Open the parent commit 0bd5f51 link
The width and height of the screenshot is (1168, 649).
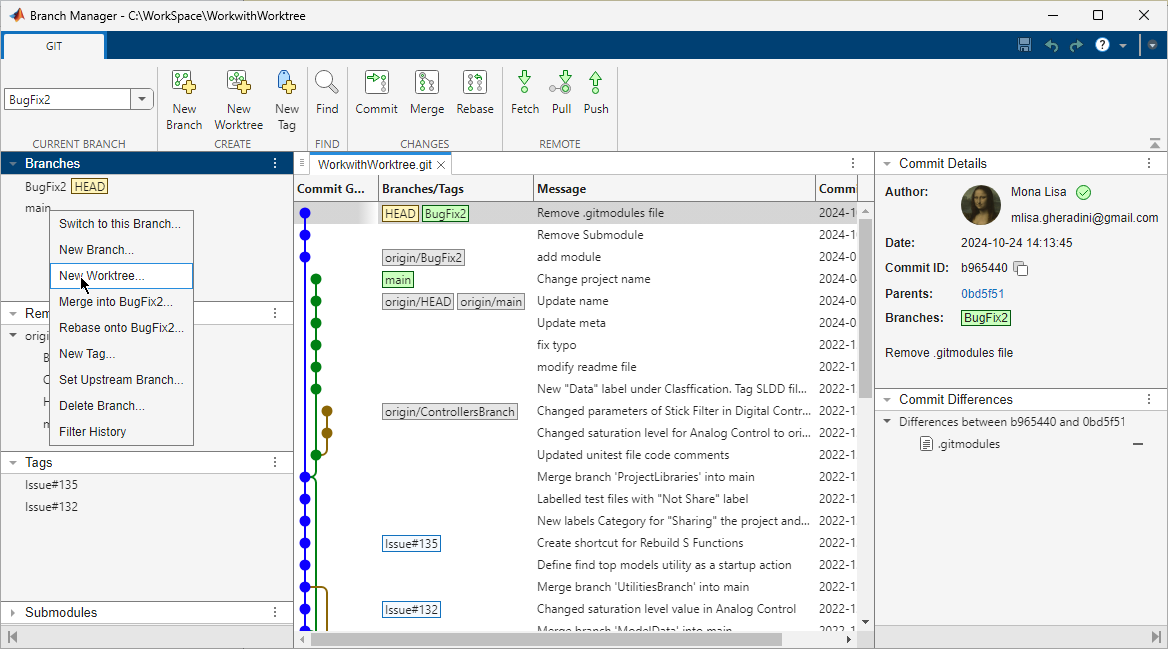[x=982, y=294]
